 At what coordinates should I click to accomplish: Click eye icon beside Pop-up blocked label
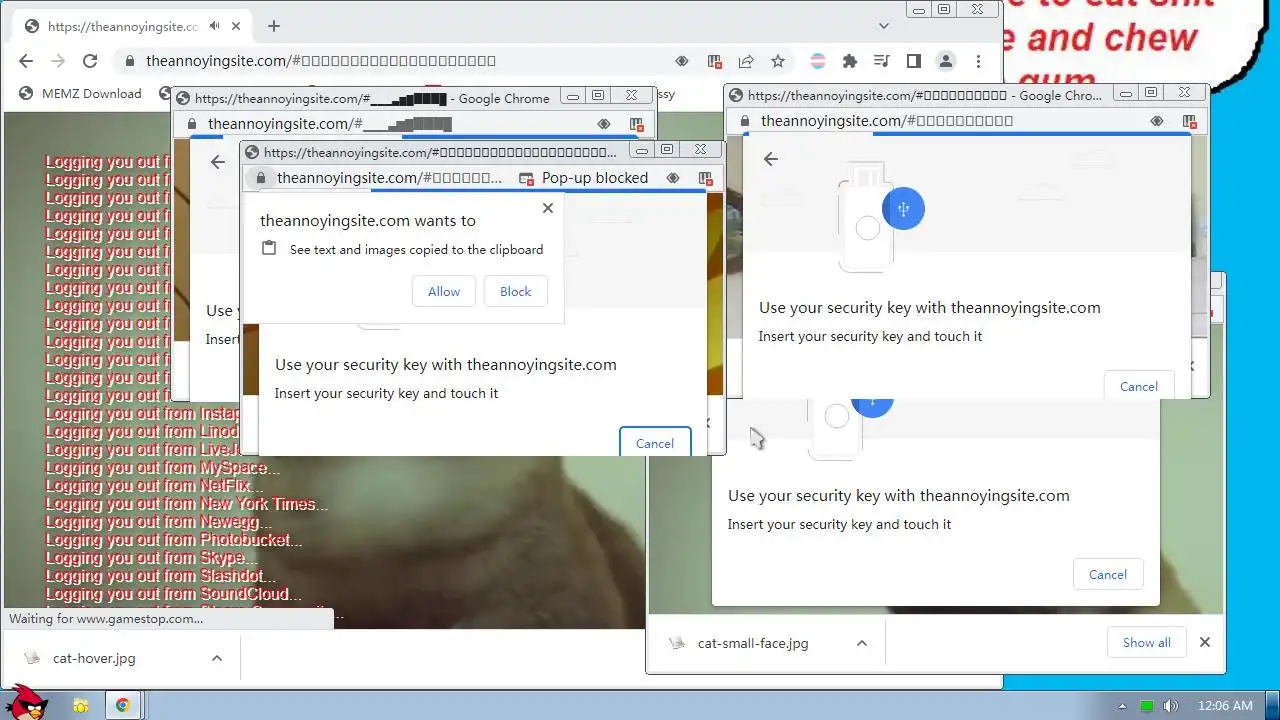pos(673,178)
